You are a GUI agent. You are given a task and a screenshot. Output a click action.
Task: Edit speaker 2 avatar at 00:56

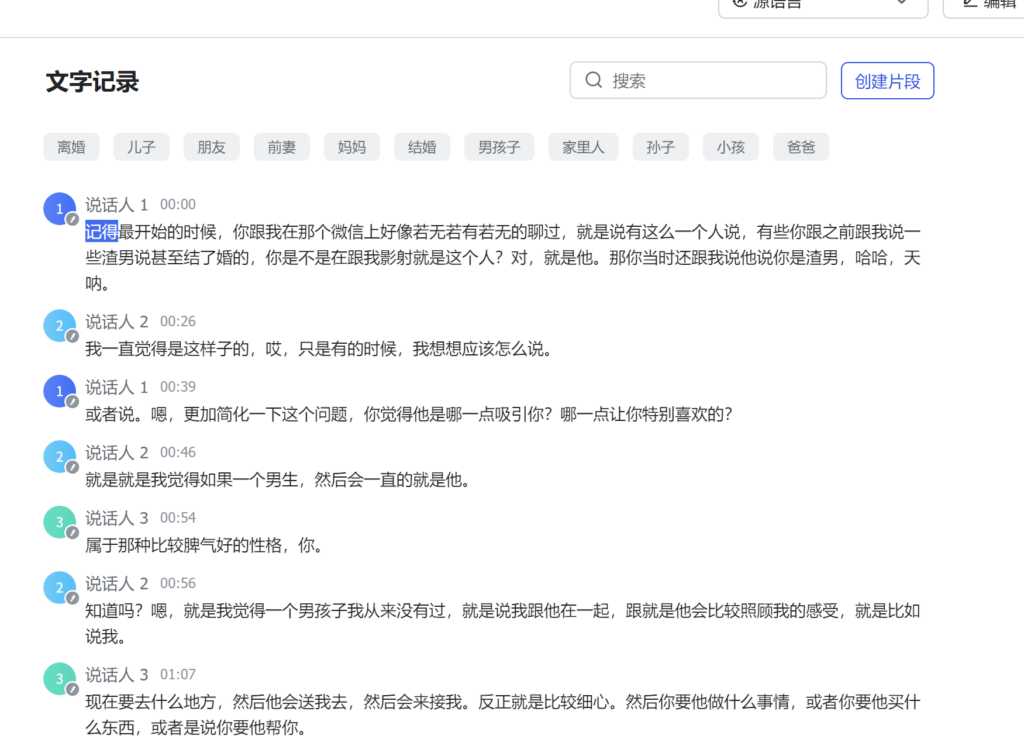tap(72, 598)
